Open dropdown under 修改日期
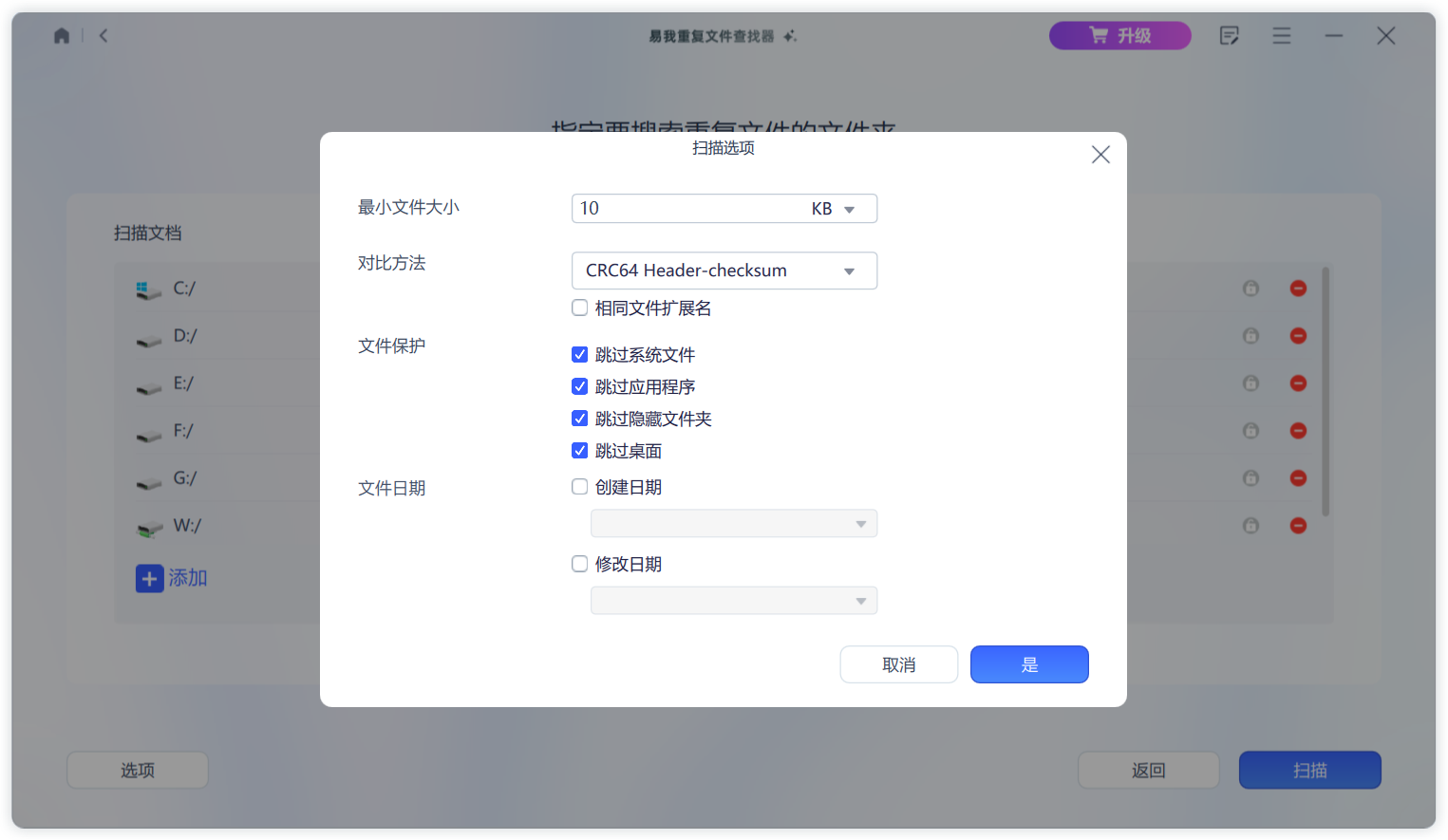Screen dimensions: 1448x840 tap(734, 601)
